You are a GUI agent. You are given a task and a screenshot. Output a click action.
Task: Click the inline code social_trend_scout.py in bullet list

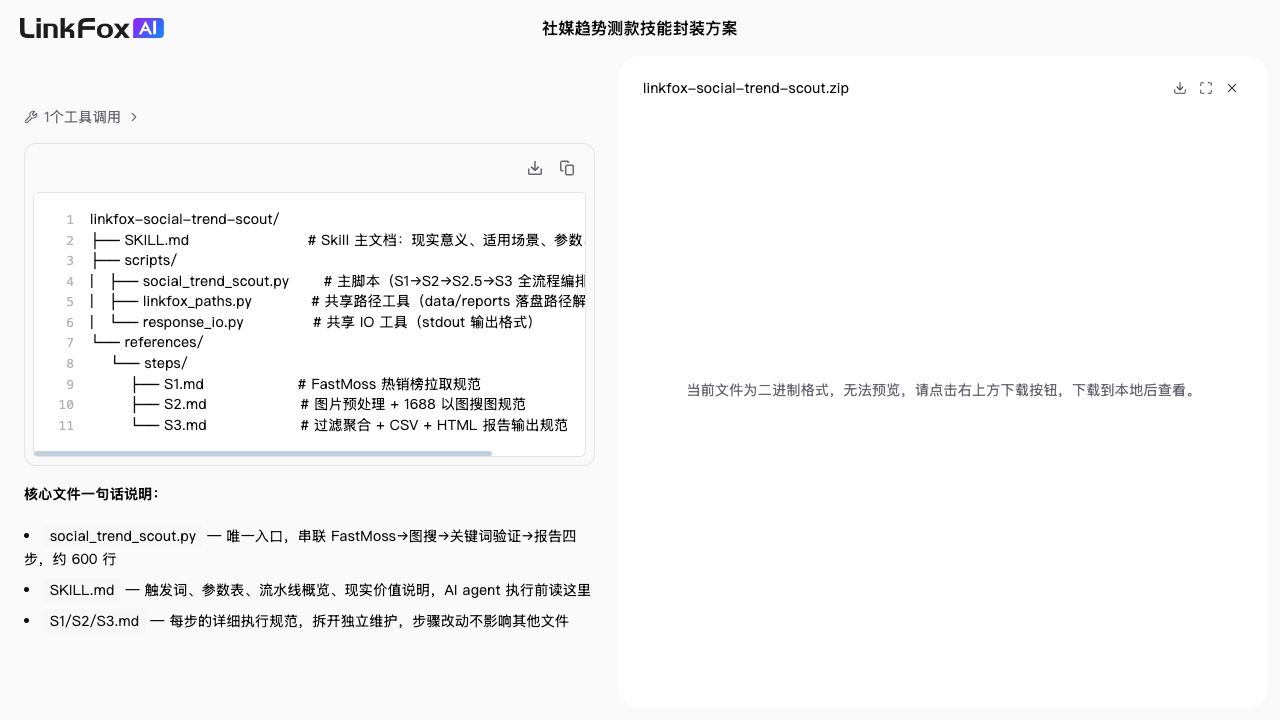coord(123,536)
